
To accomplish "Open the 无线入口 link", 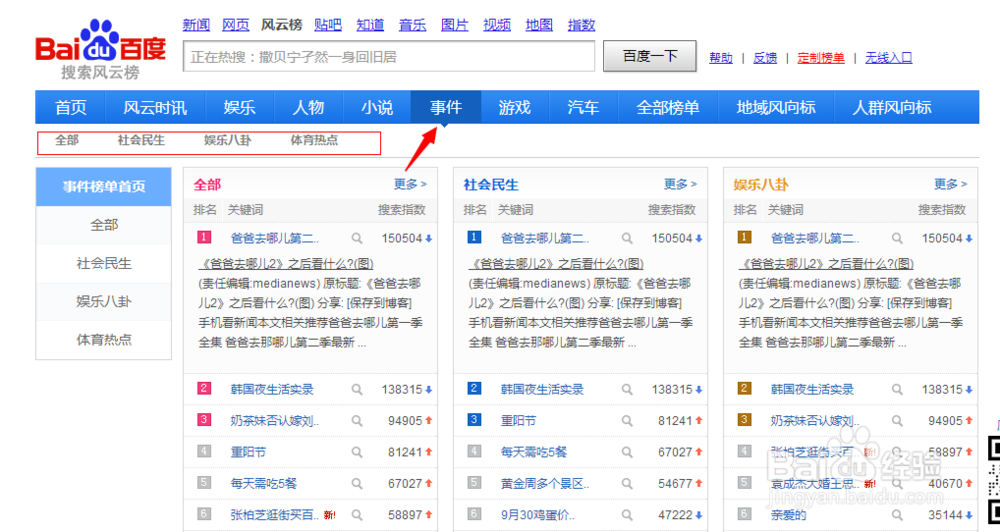I will click(x=888, y=58).
